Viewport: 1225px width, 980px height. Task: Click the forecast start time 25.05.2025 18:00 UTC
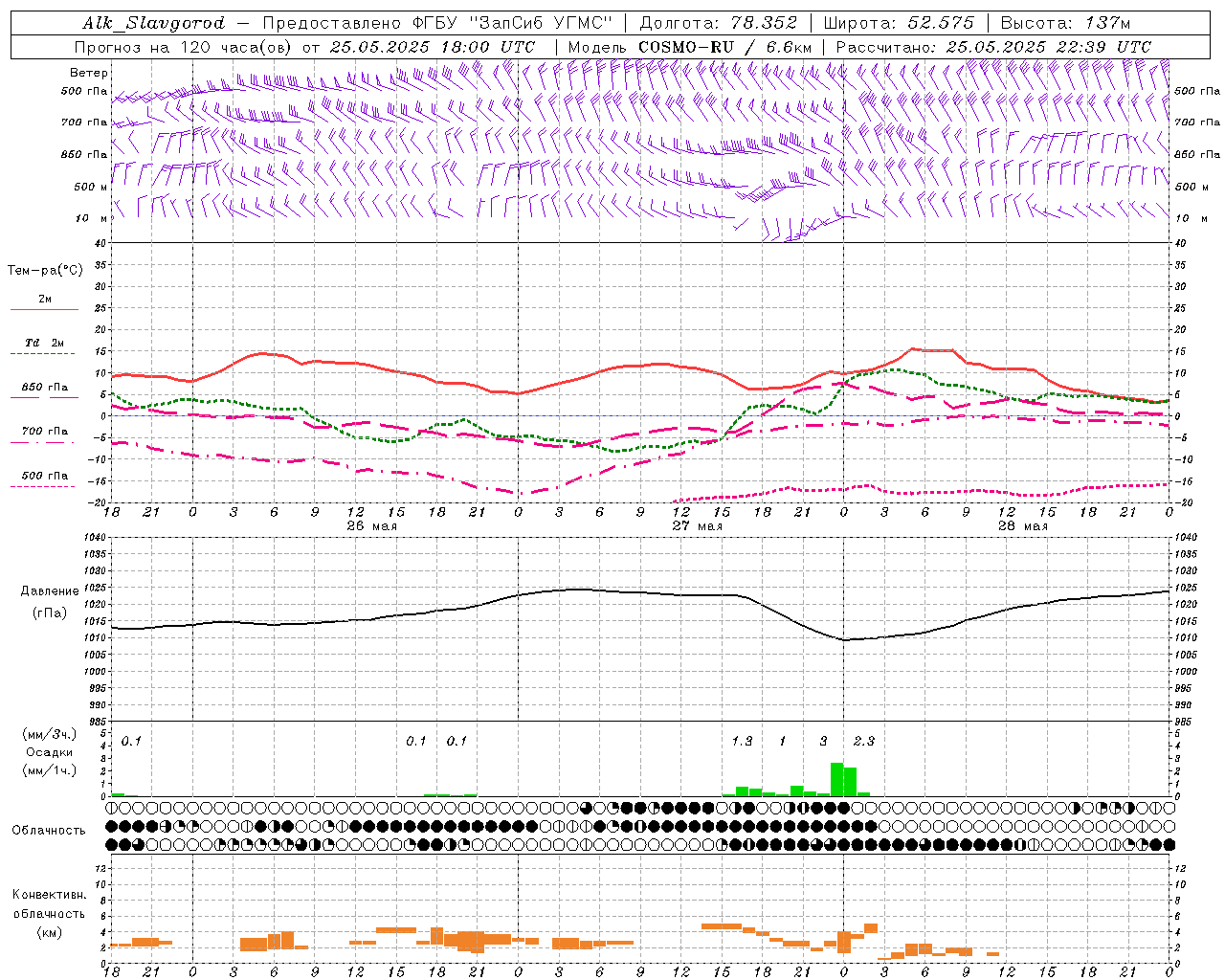[x=432, y=47]
